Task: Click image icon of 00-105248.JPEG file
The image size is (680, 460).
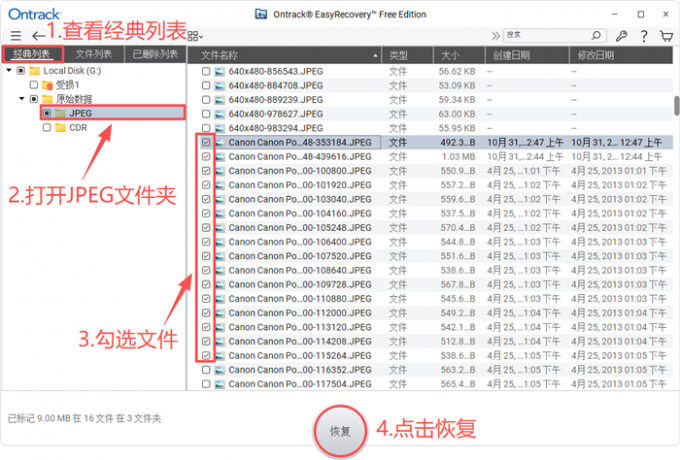Action: tap(220, 228)
